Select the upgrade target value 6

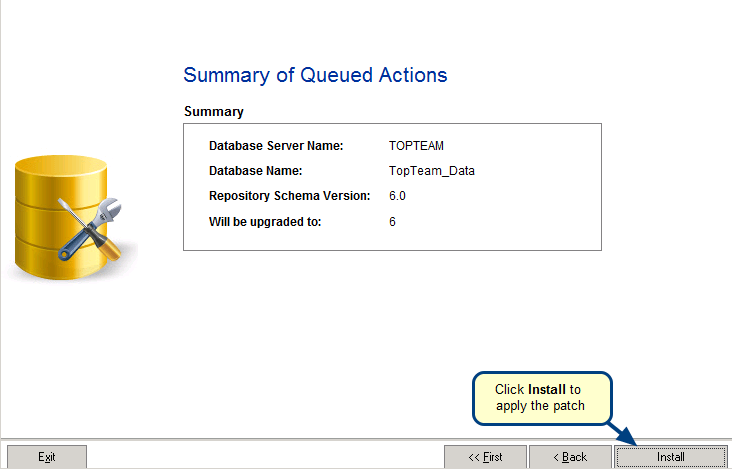[392, 221]
